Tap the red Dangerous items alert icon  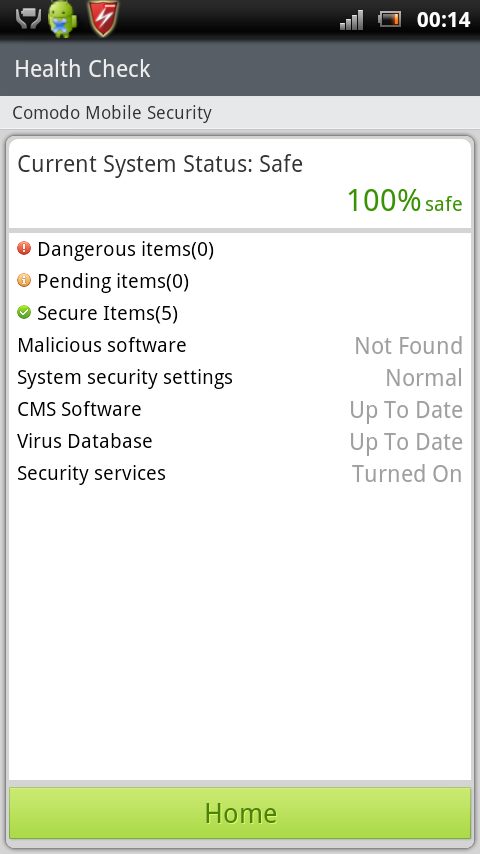24,248
